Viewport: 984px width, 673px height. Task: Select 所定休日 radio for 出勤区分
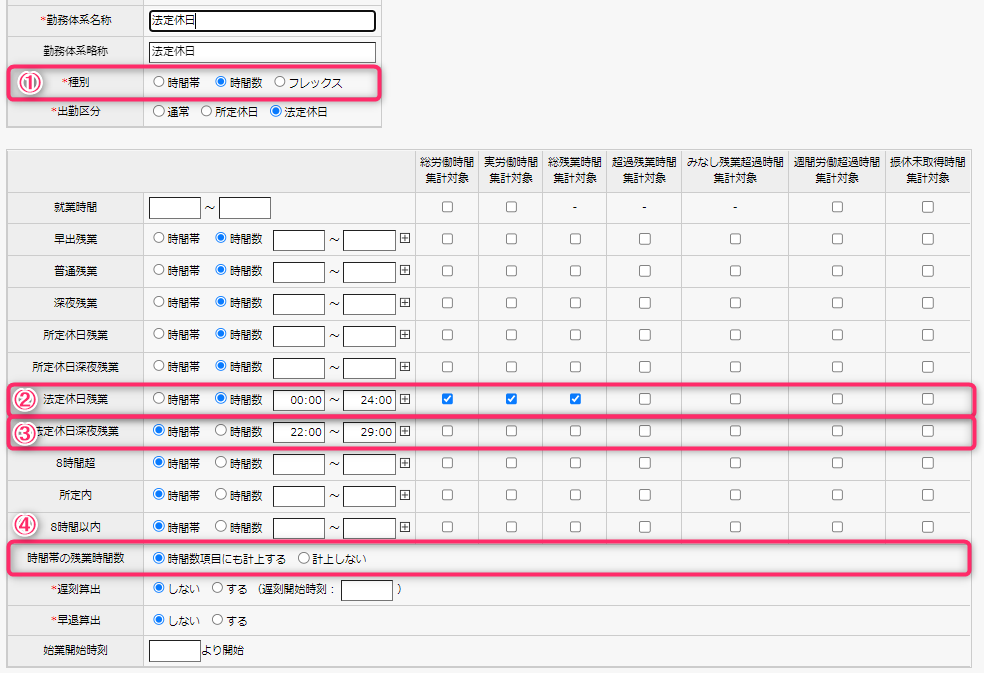tap(207, 112)
